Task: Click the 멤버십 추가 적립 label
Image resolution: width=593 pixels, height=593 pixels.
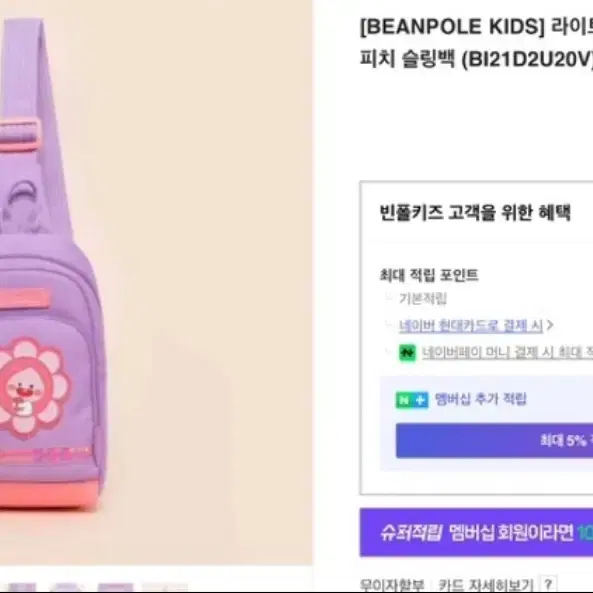Action: point(480,399)
